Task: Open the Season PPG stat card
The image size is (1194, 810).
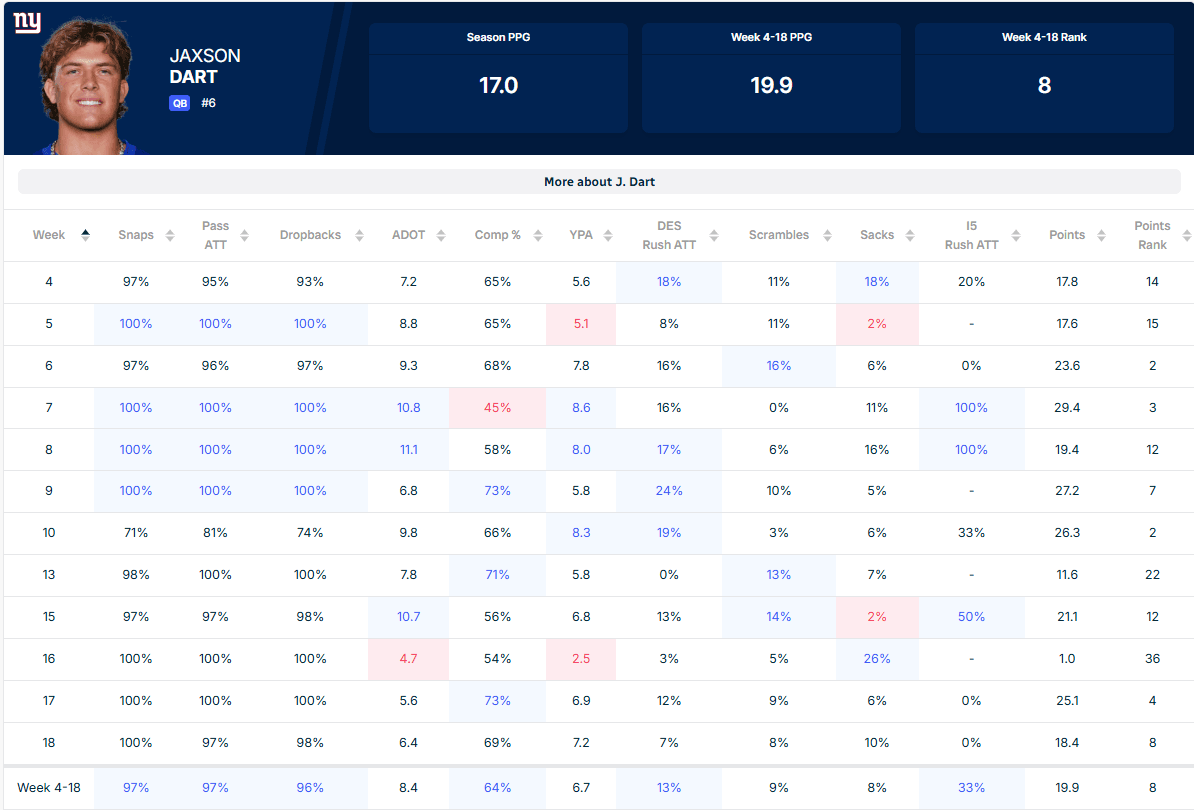Action: (x=499, y=78)
